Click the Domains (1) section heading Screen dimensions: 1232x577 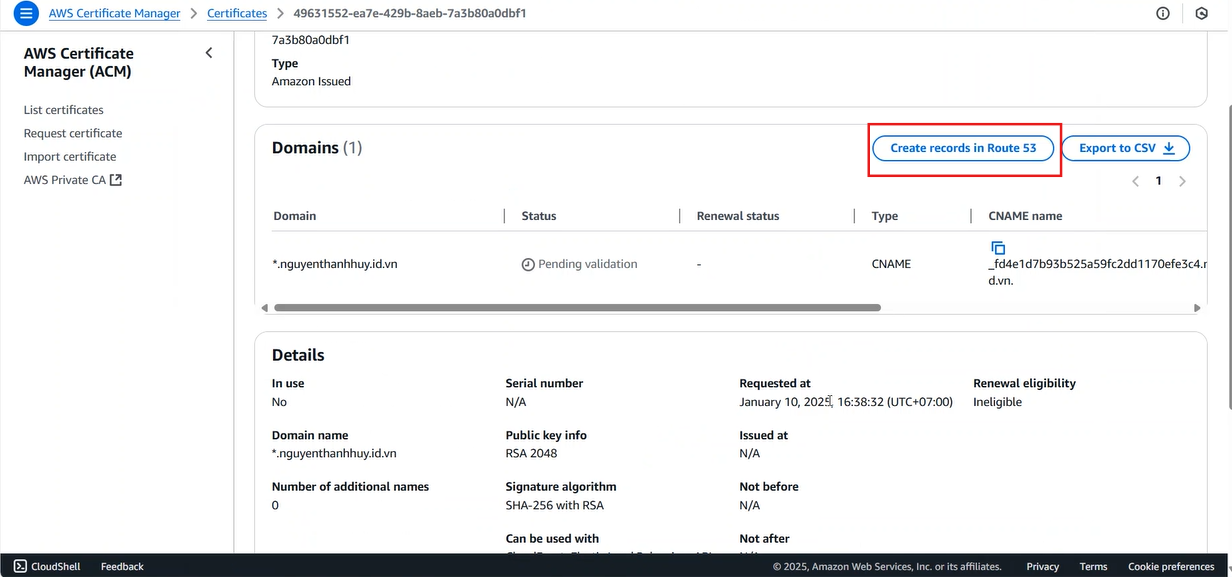point(317,148)
